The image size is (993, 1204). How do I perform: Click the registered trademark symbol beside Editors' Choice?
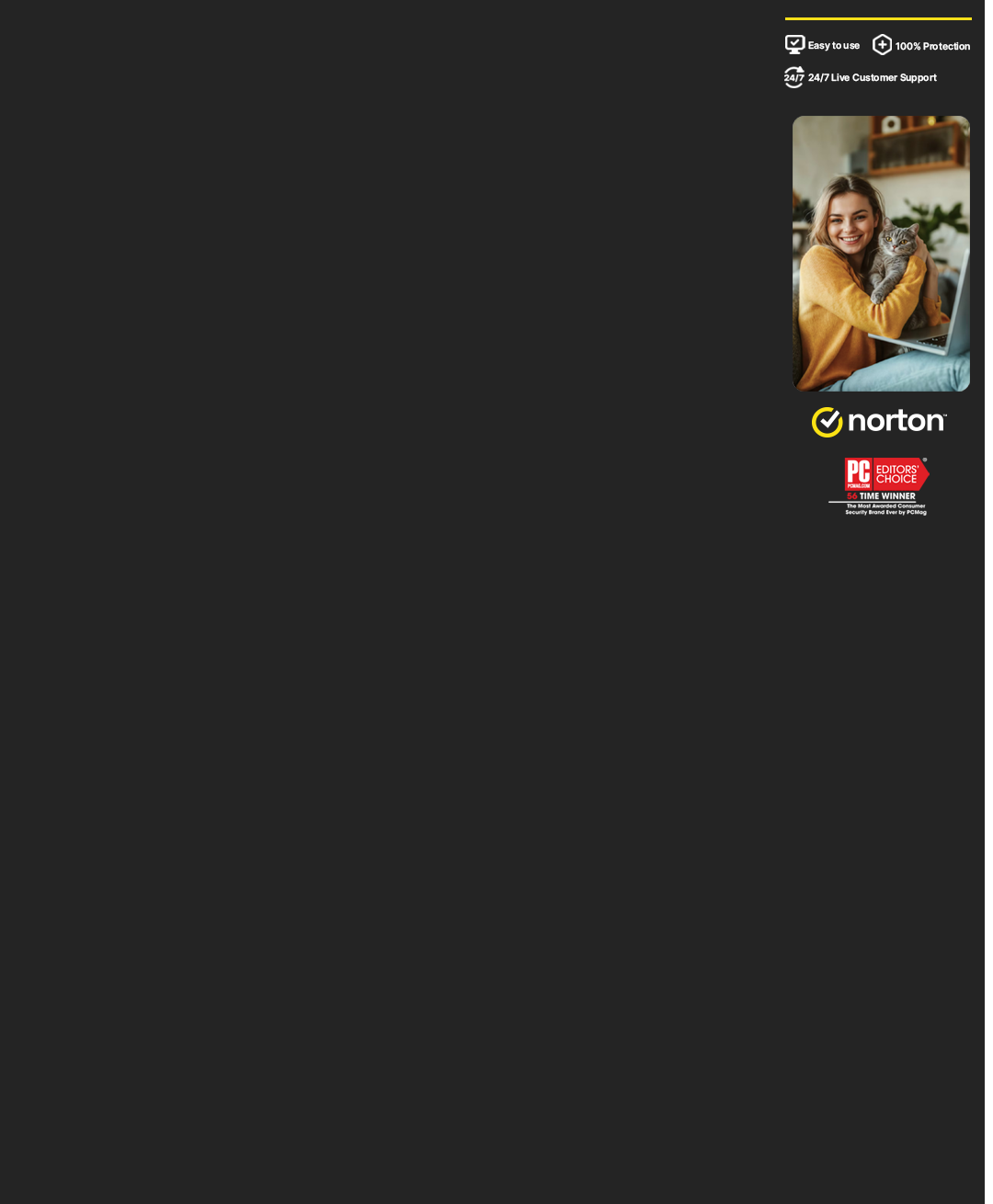(x=925, y=460)
